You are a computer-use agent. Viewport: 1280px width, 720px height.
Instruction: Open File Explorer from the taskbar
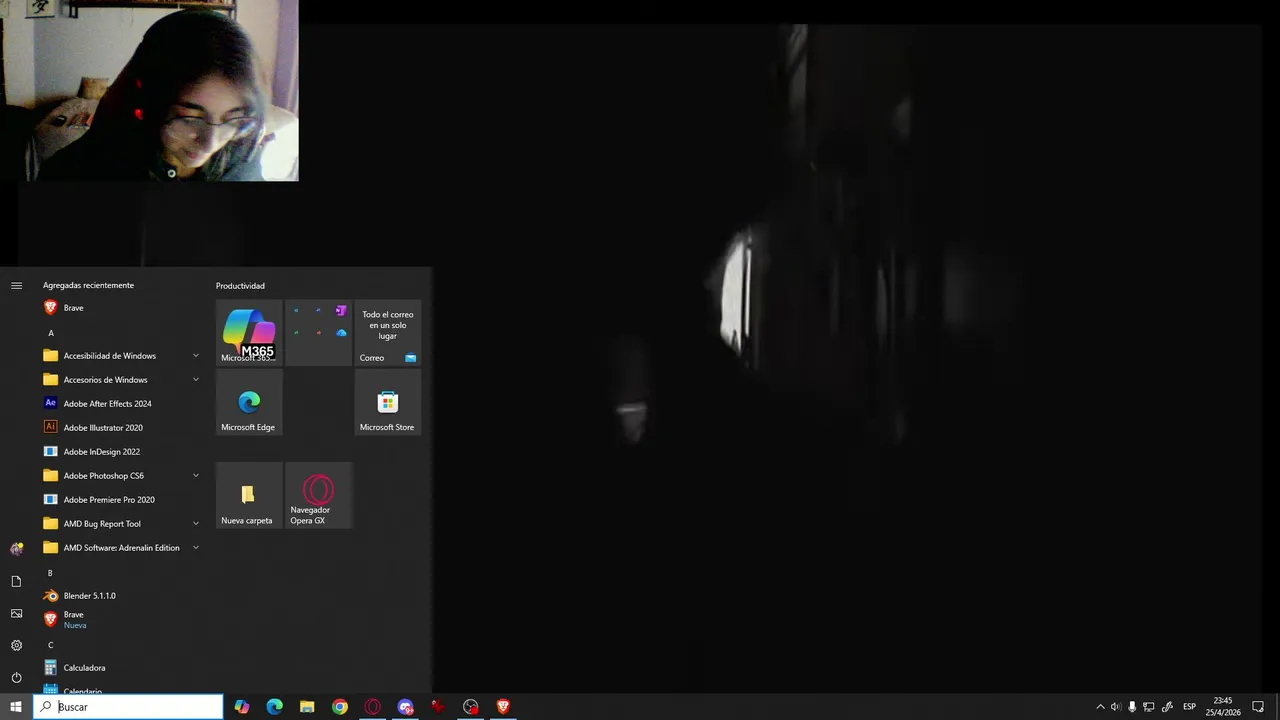(x=307, y=707)
